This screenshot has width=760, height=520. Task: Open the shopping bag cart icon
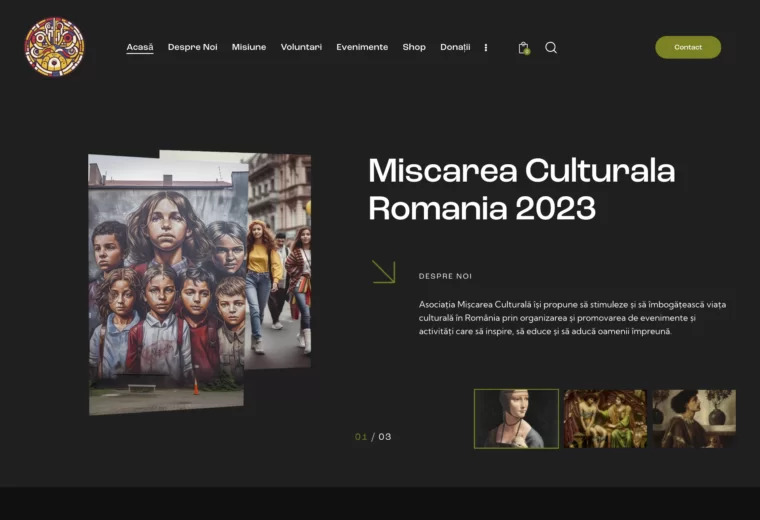point(523,47)
